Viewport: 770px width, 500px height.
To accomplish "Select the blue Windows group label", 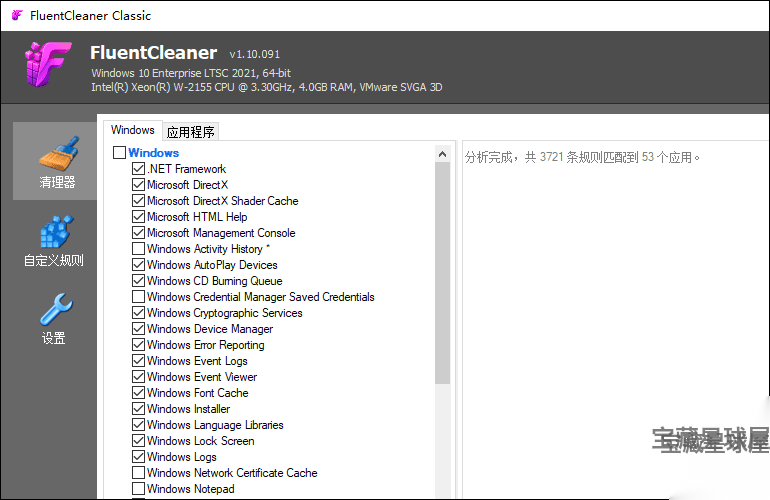I will point(154,153).
